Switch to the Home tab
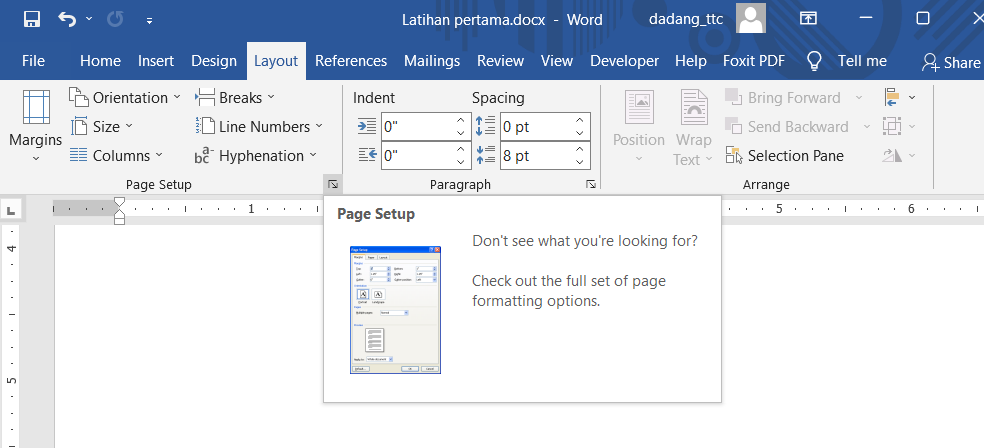 (100, 61)
